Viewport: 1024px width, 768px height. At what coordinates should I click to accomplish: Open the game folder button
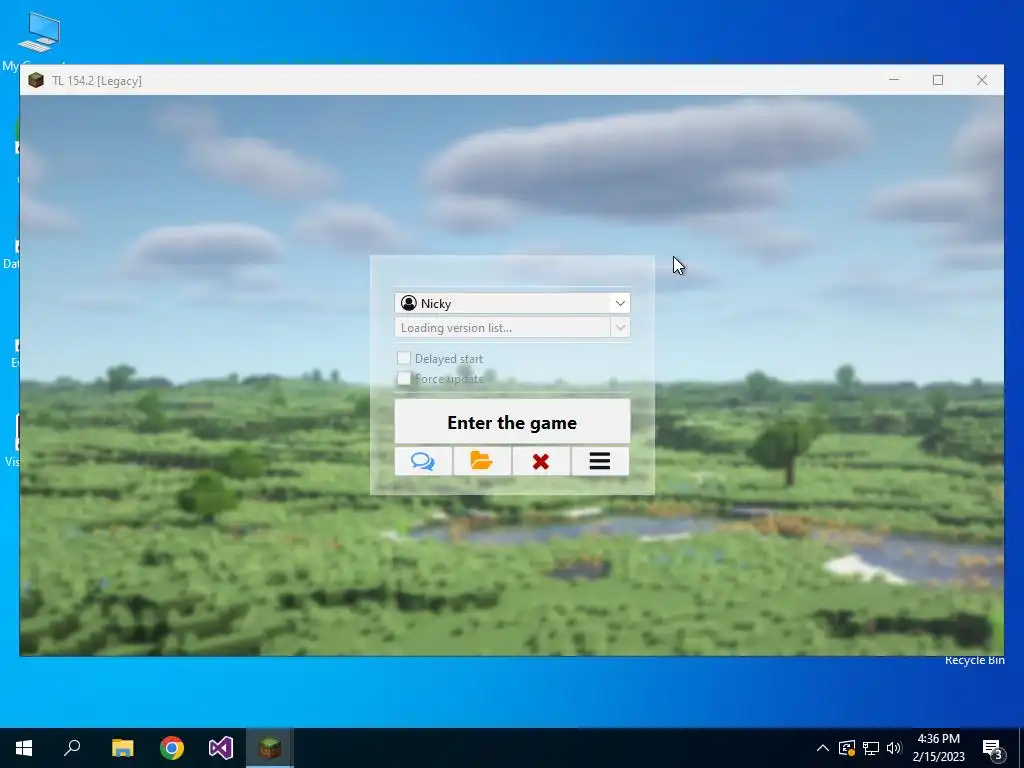click(x=482, y=461)
